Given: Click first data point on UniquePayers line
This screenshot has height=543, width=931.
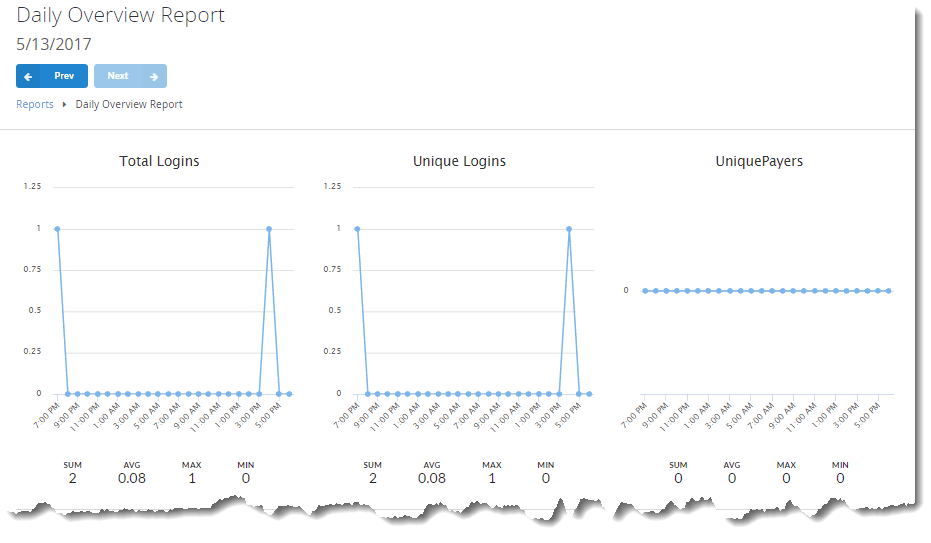Looking at the screenshot, I should [x=645, y=291].
